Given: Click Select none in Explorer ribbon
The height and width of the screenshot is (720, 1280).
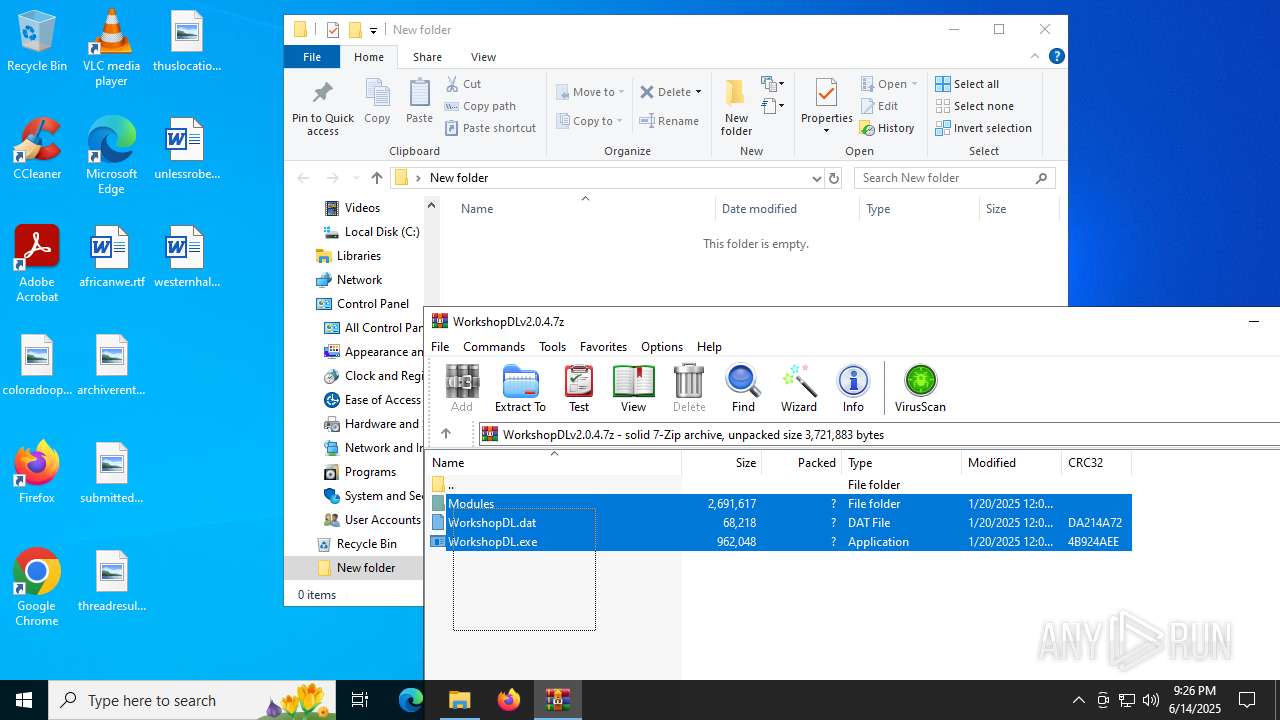Looking at the screenshot, I should pos(975,106).
